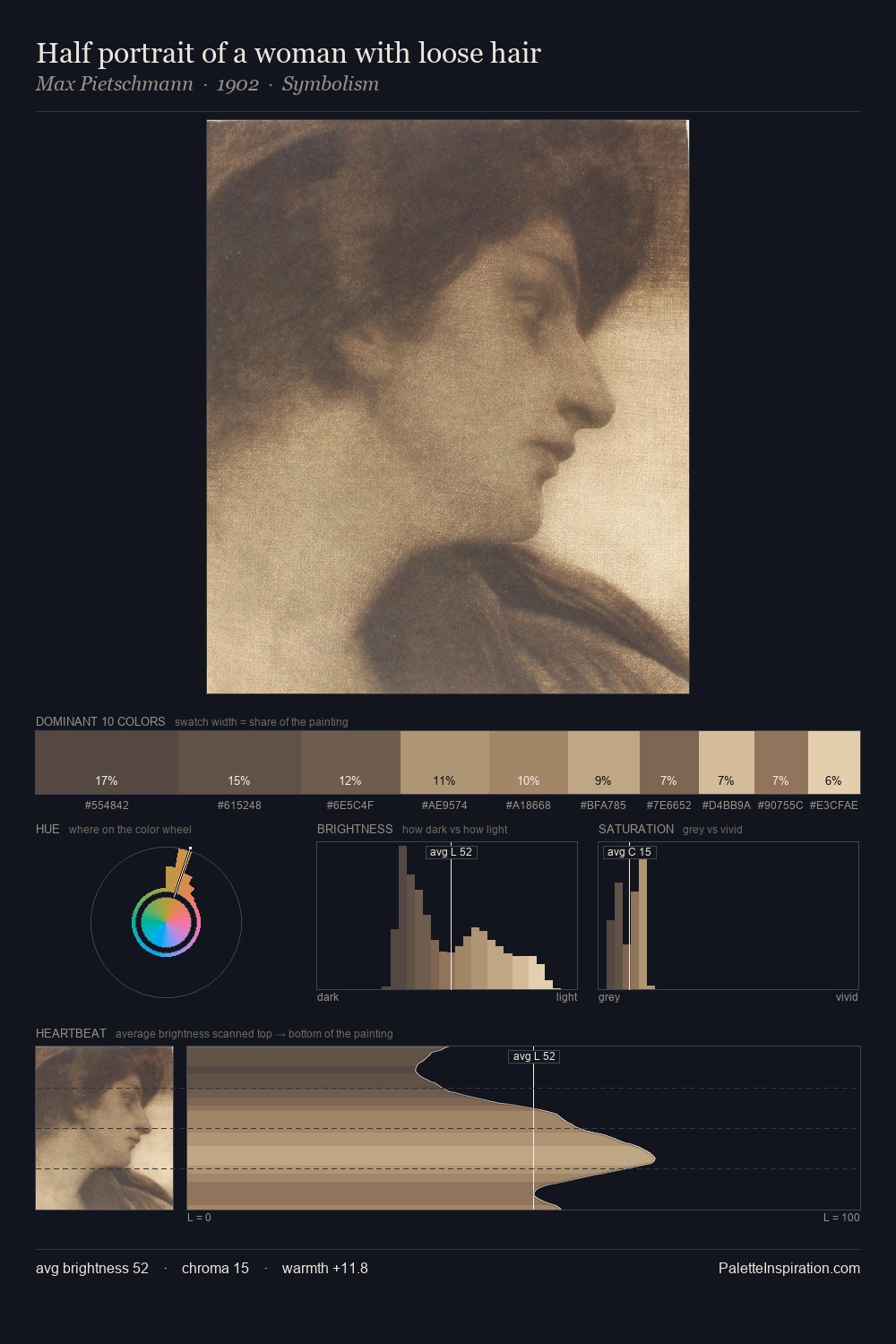Open PaletteInspiration.com link
896x1344 pixels.
tap(789, 1268)
